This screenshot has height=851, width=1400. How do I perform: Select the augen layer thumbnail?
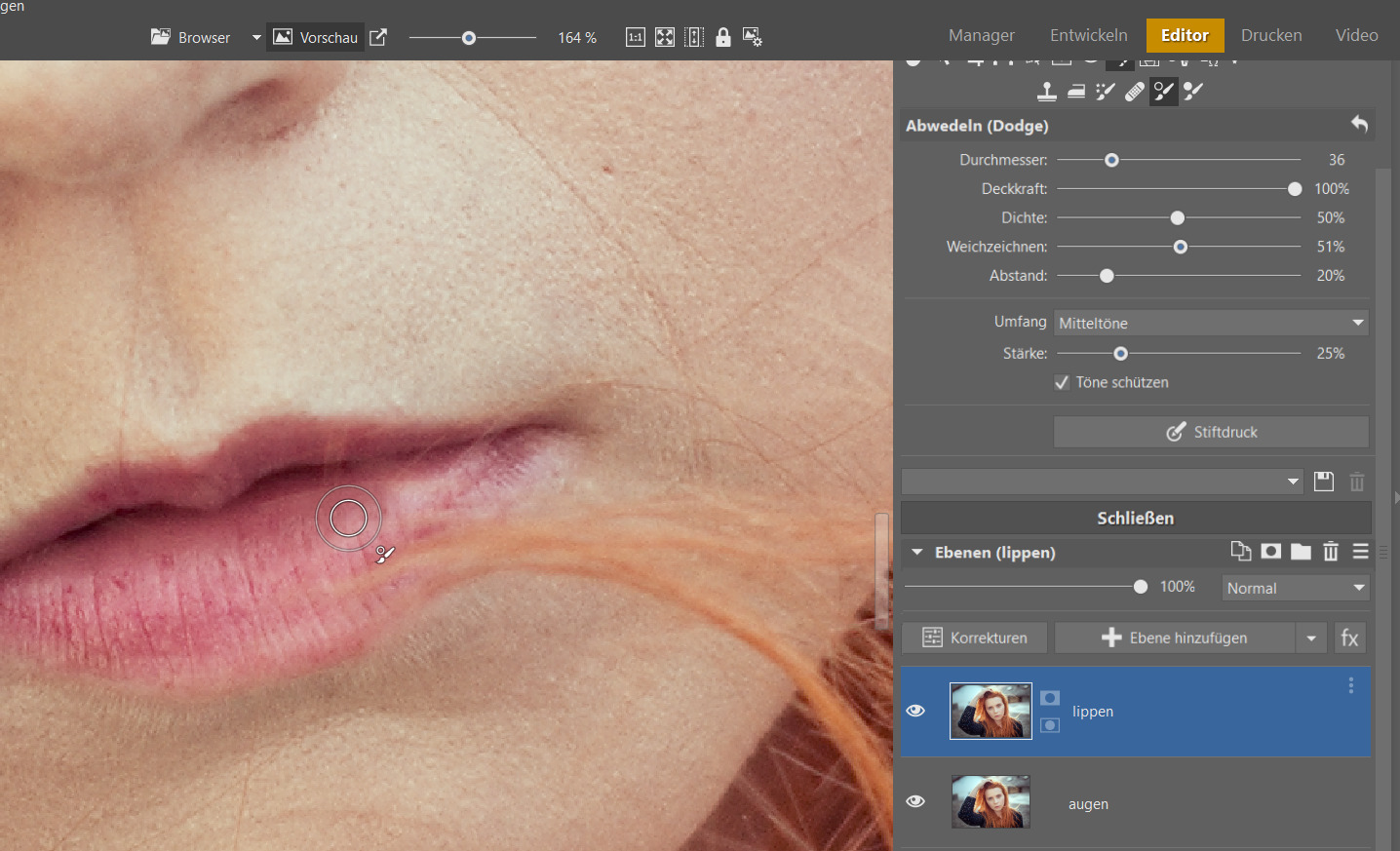click(991, 802)
